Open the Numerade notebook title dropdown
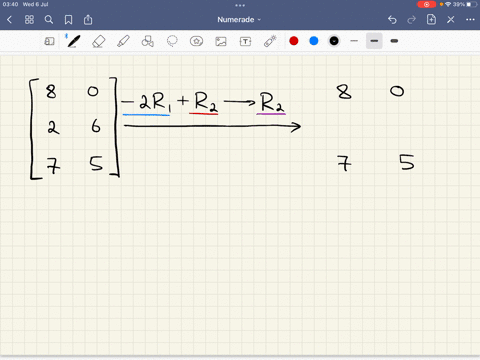This screenshot has height=360, width=480. [239, 20]
